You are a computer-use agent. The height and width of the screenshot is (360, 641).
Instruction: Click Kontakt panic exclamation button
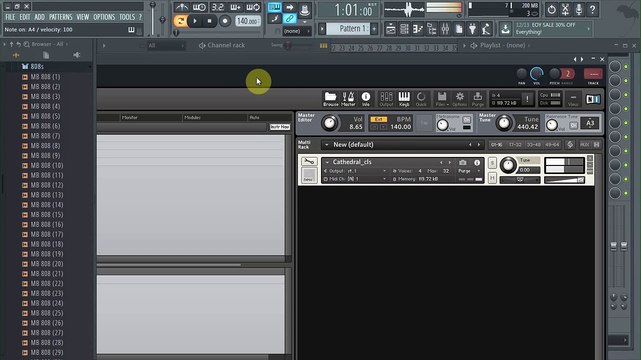point(527,99)
